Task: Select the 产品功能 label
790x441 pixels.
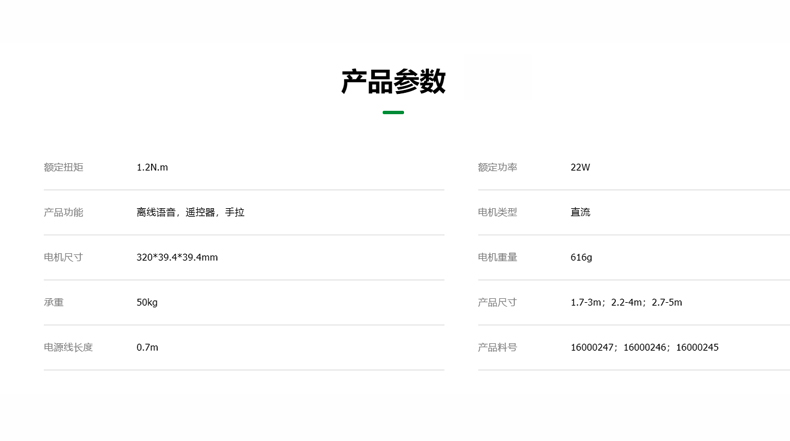Action: 63,213
